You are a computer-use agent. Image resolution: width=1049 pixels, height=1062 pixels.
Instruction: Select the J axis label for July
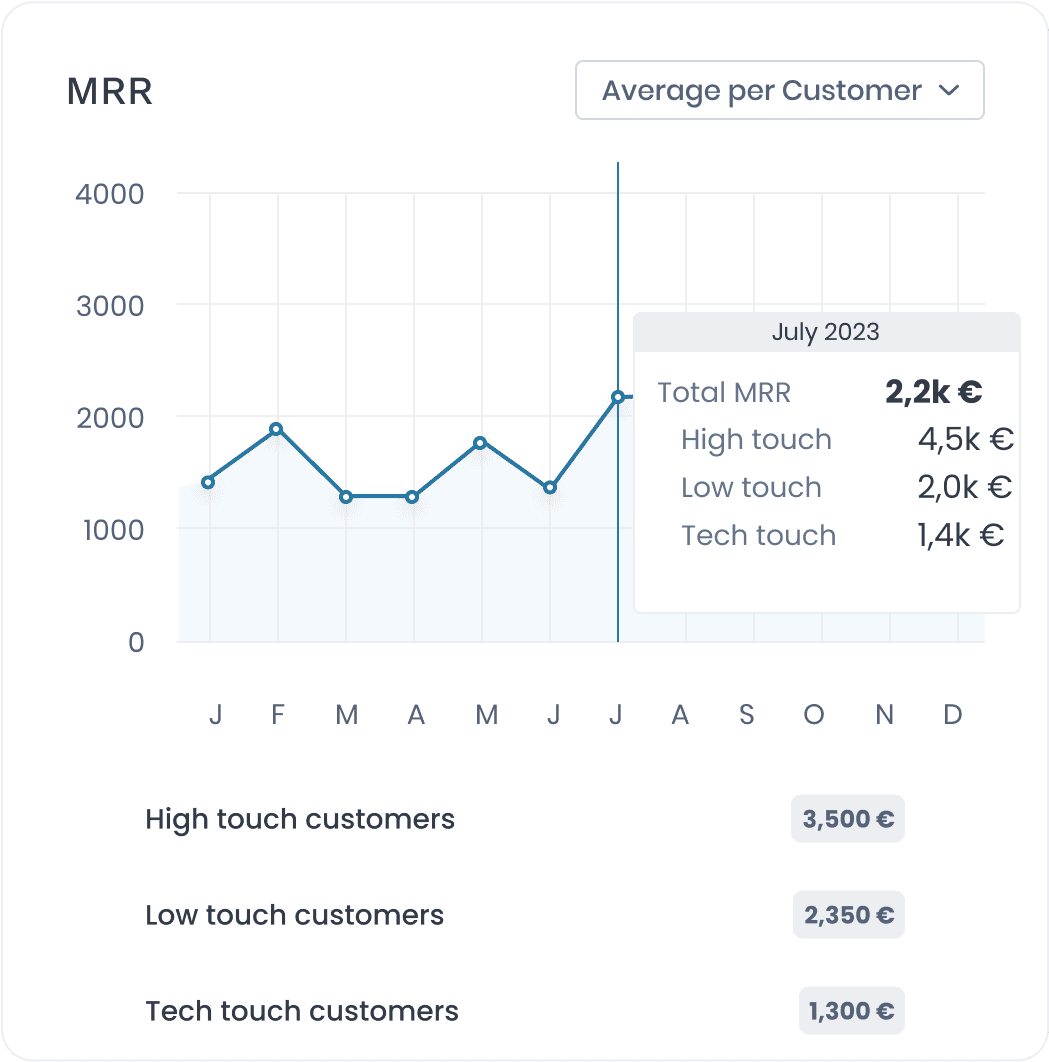tap(617, 714)
